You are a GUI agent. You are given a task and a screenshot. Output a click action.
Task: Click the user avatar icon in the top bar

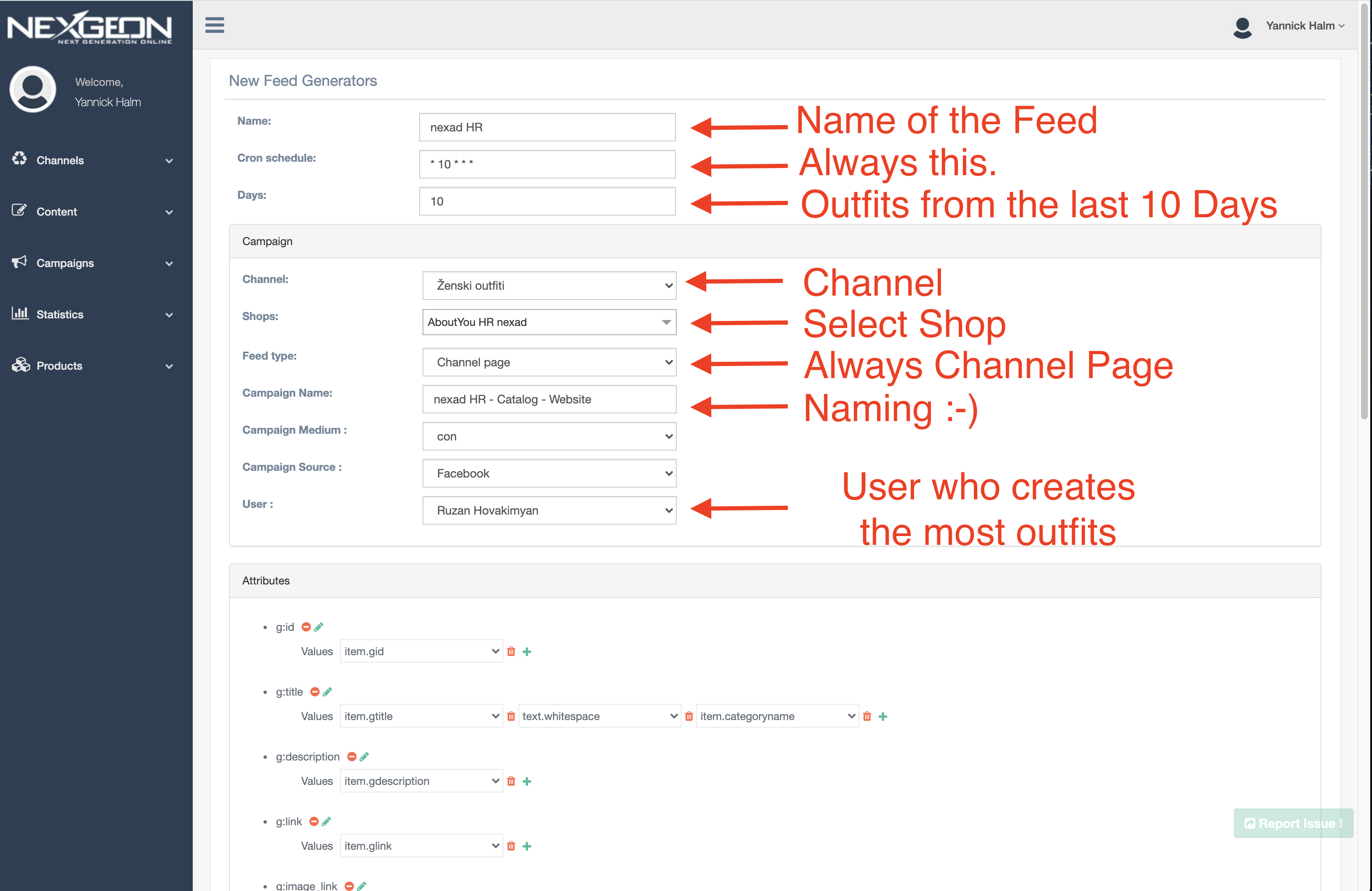tap(1243, 26)
